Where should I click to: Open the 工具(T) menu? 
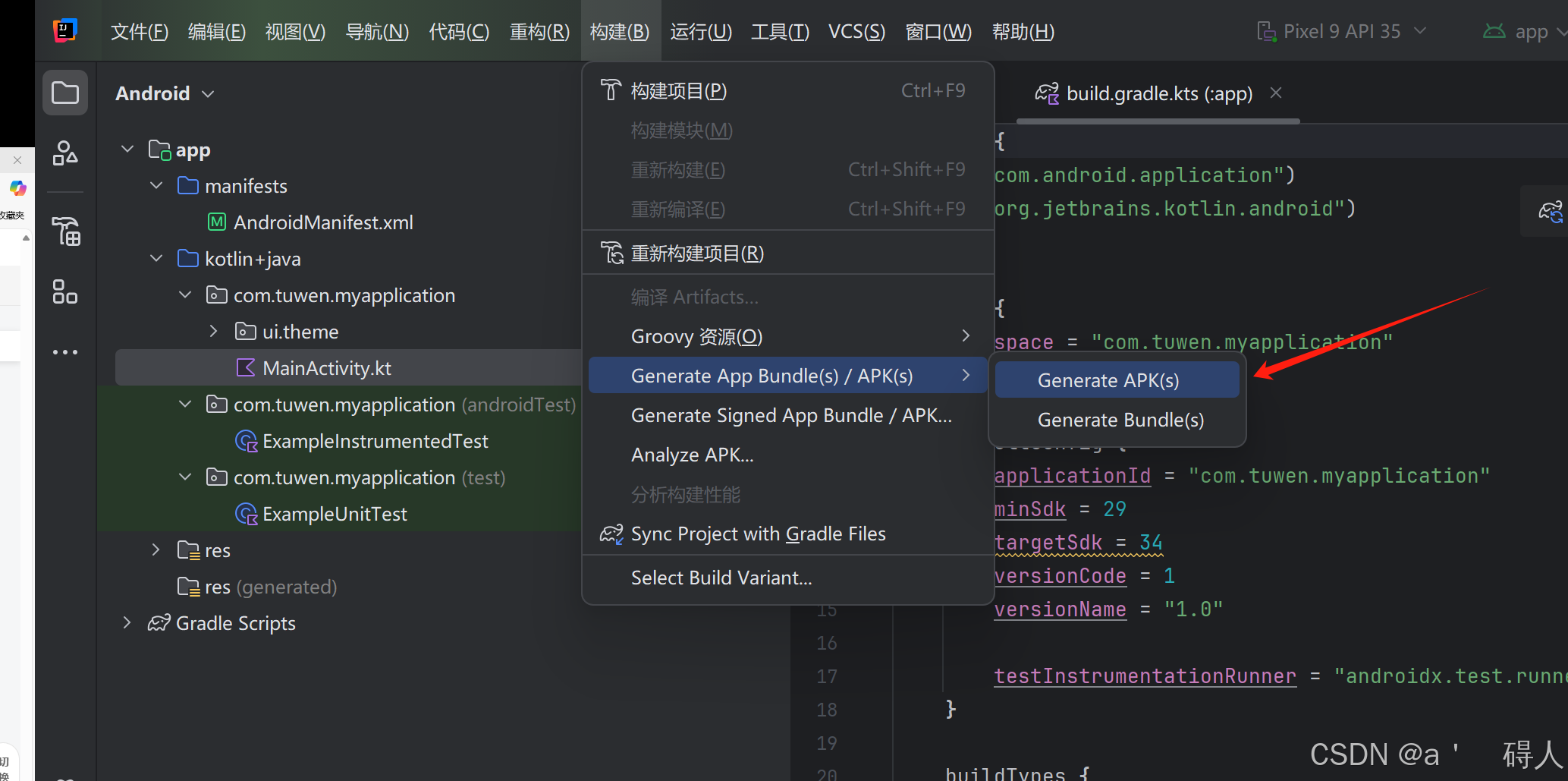780,31
